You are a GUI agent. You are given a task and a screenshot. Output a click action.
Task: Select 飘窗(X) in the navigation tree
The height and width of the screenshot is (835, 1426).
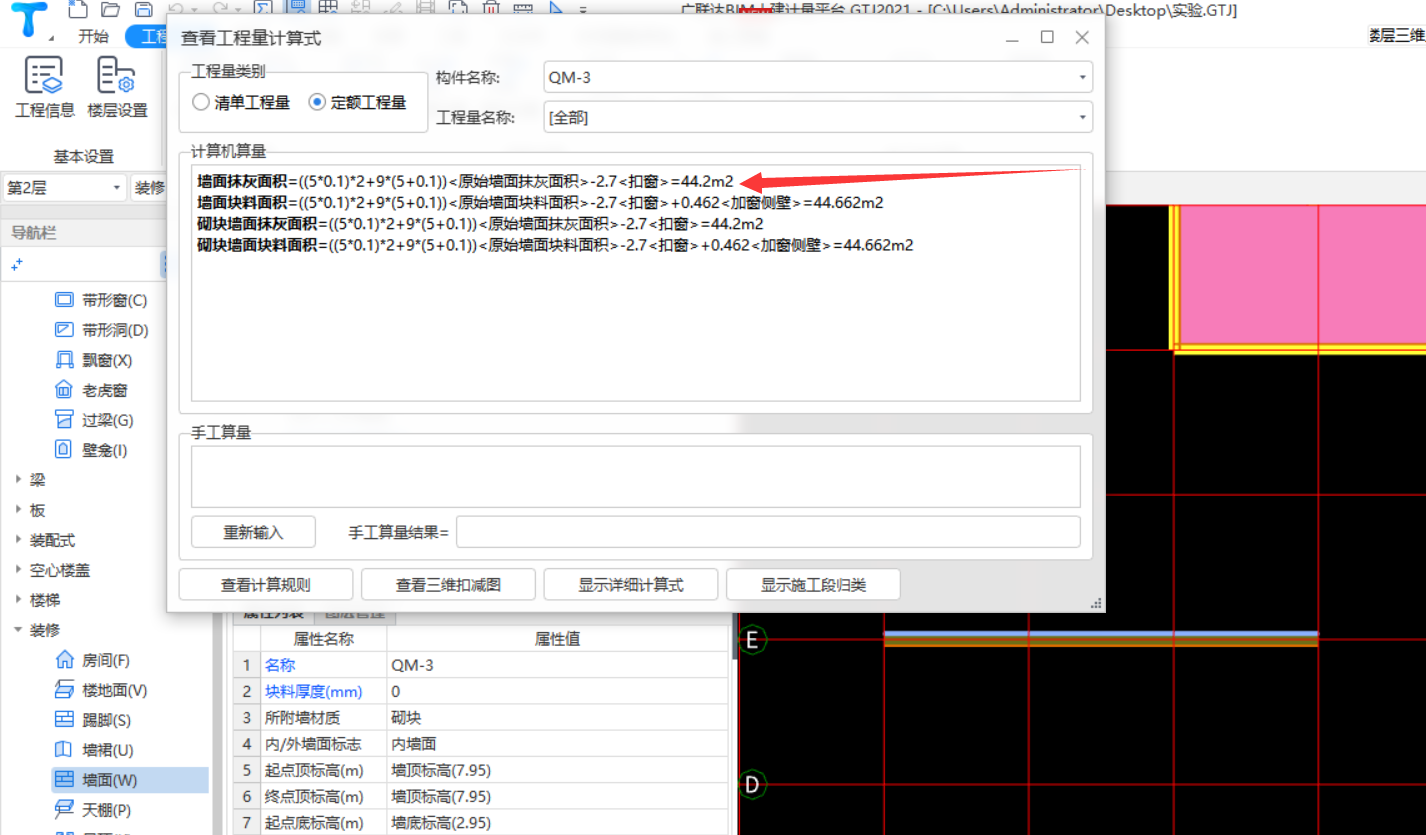pyautogui.click(x=93, y=360)
